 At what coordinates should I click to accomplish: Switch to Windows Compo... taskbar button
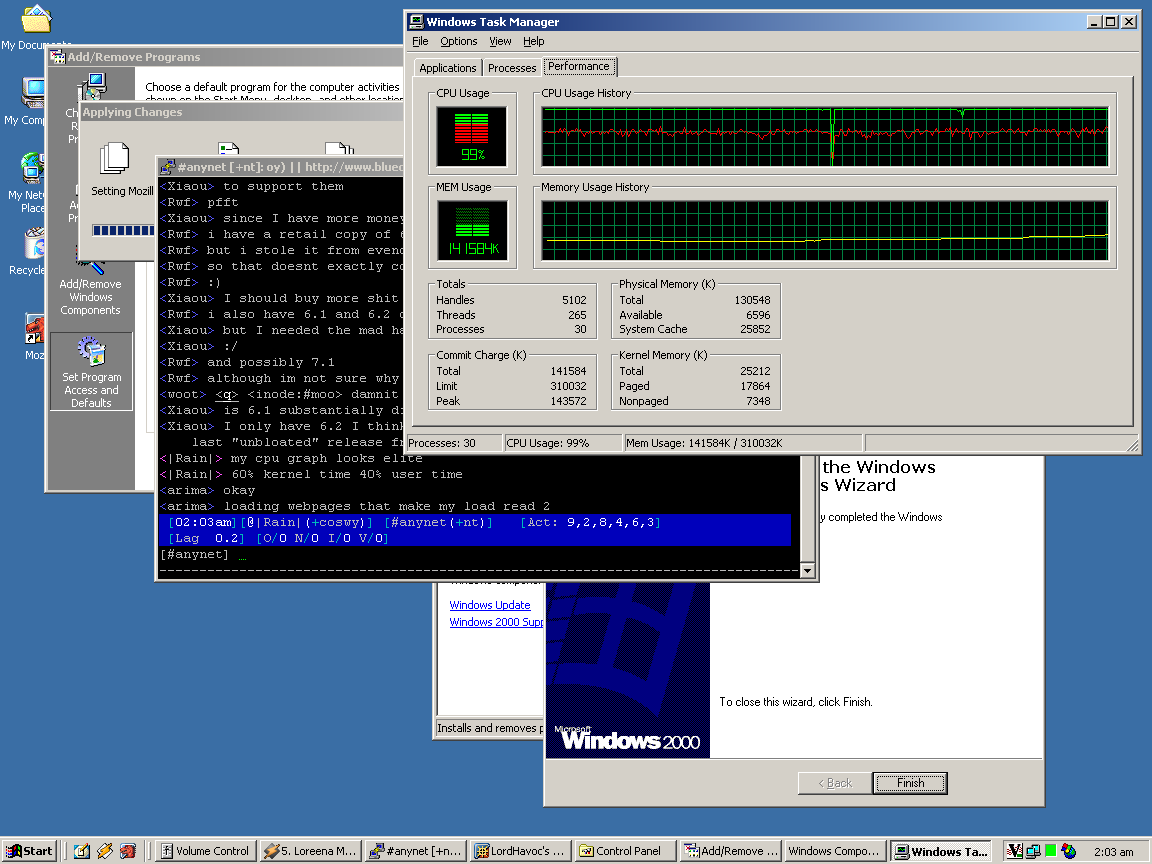coord(835,851)
